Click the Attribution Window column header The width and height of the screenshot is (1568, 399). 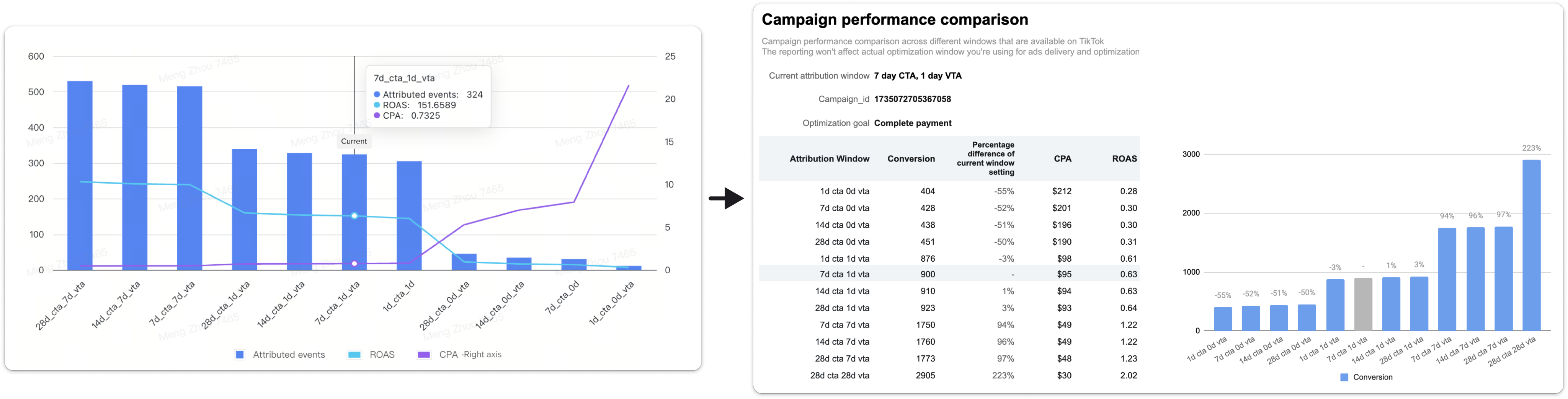coord(829,159)
